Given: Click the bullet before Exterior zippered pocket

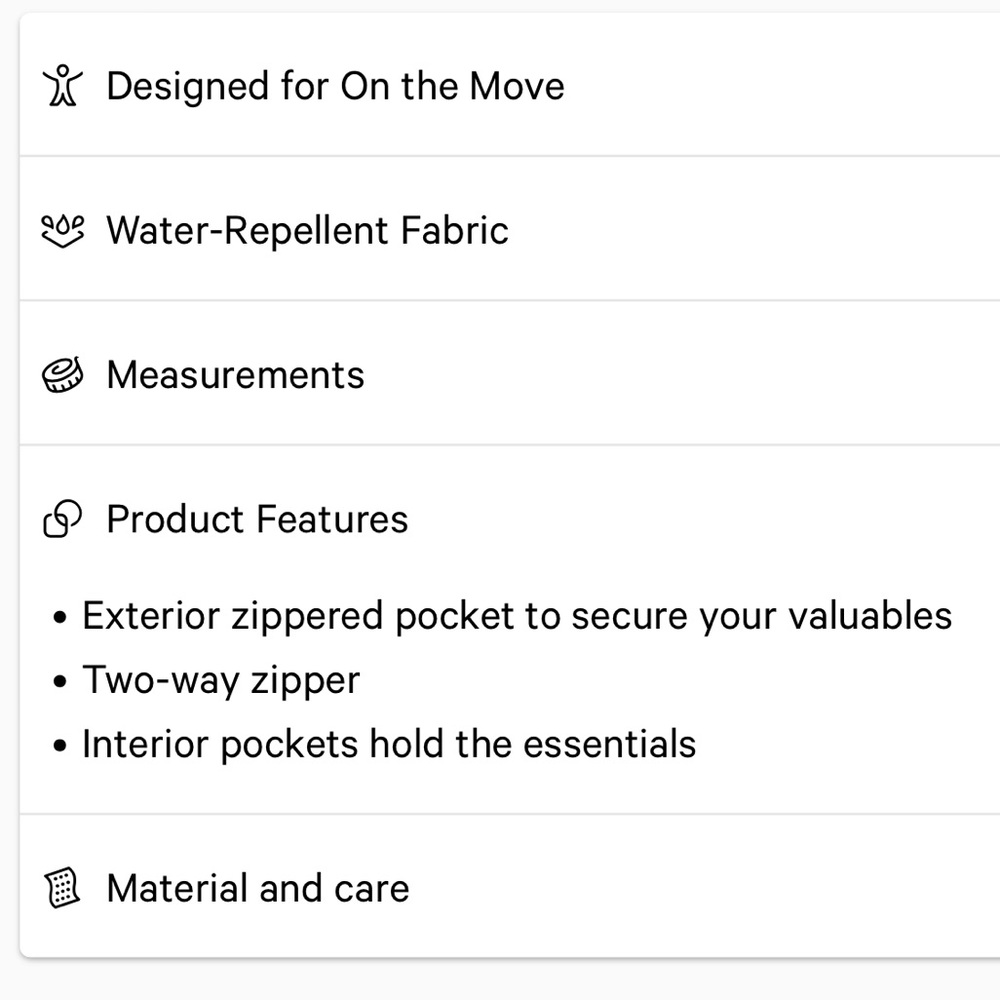Looking at the screenshot, I should [61, 618].
